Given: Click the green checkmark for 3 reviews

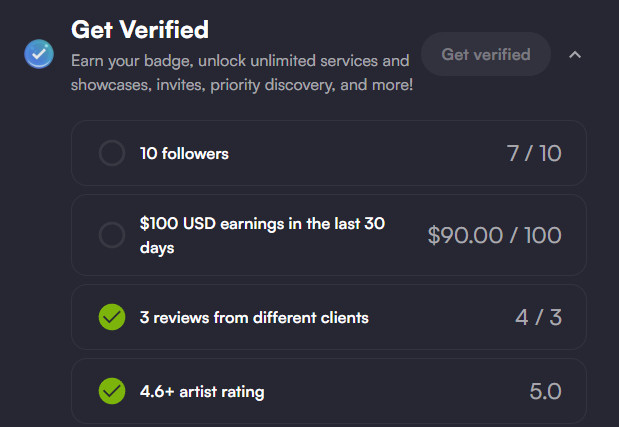Looking at the screenshot, I should [x=112, y=317].
